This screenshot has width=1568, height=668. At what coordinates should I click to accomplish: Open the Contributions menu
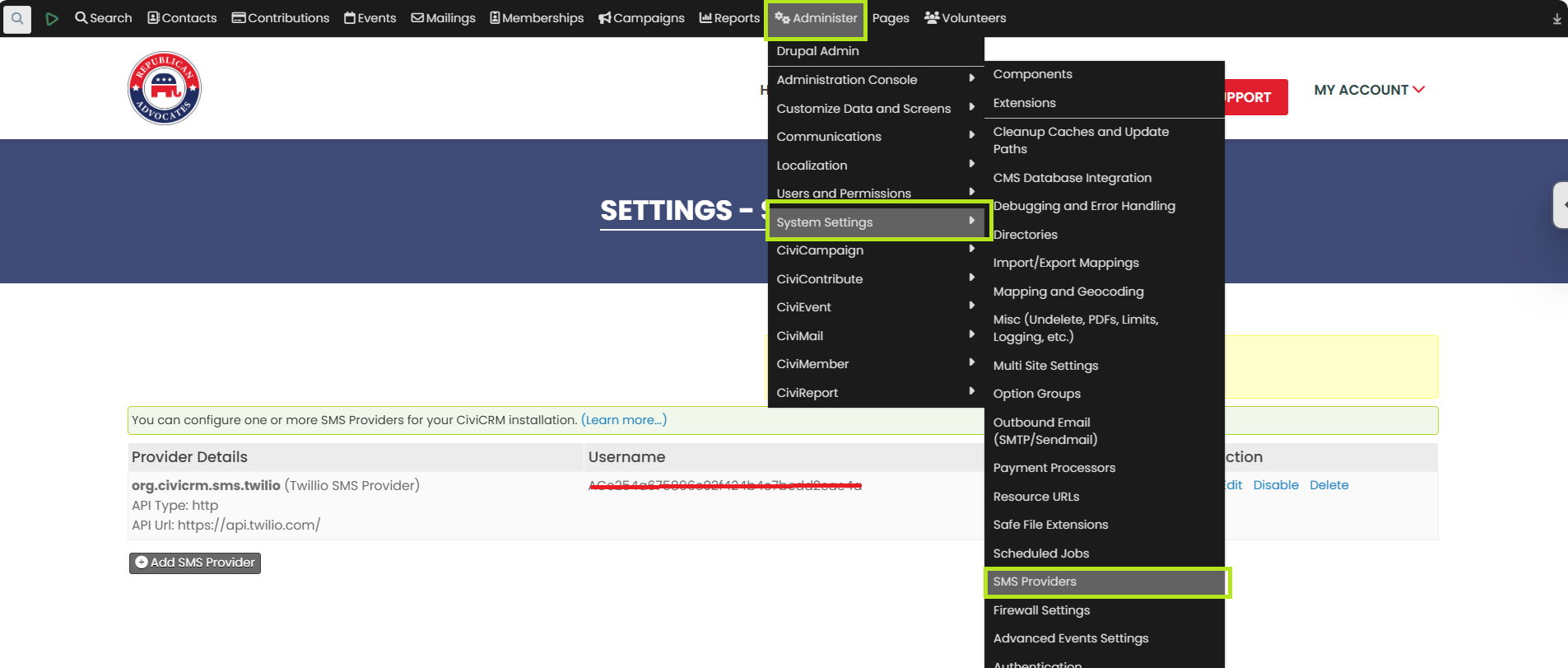281,18
